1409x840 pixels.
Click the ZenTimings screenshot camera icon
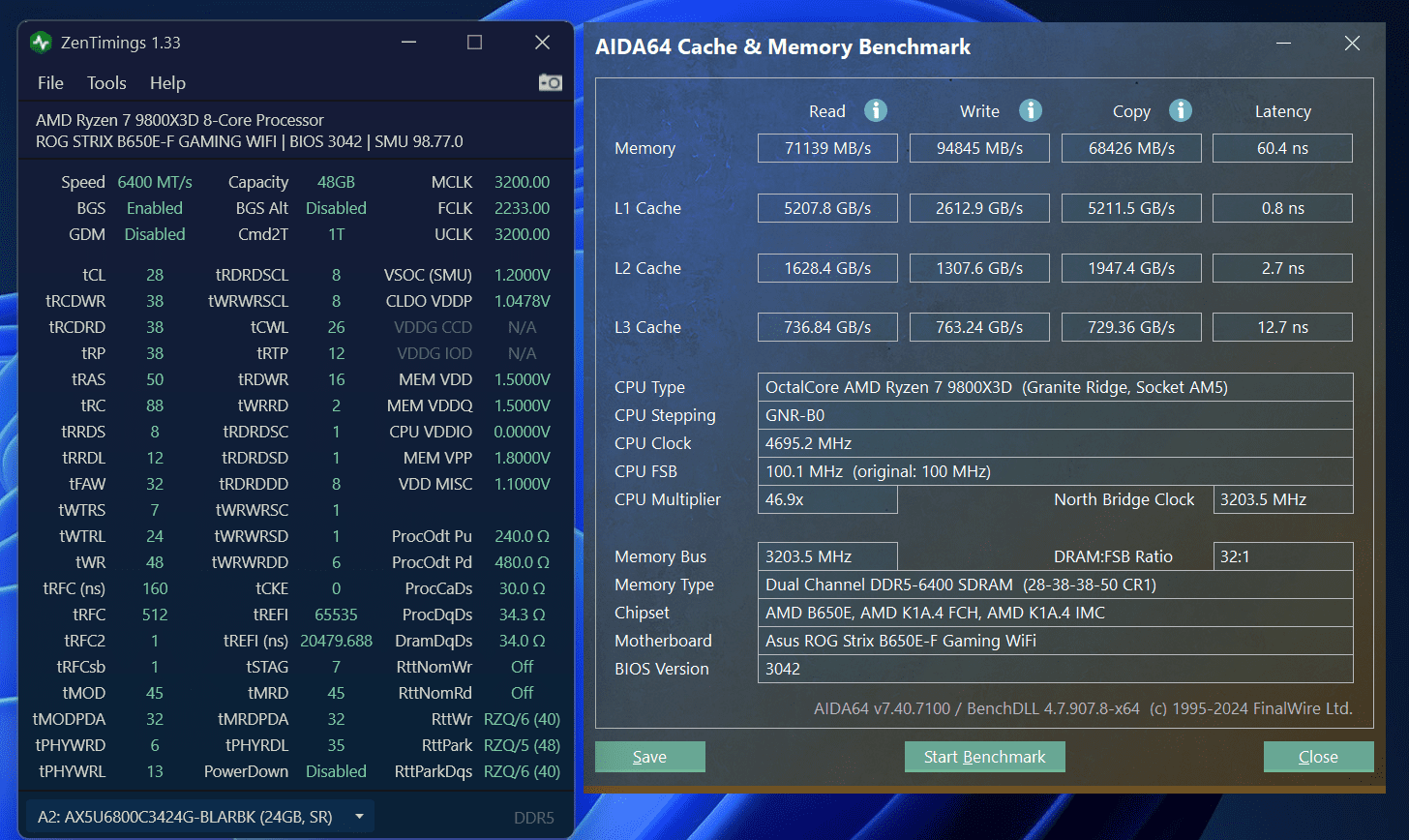pyautogui.click(x=551, y=82)
